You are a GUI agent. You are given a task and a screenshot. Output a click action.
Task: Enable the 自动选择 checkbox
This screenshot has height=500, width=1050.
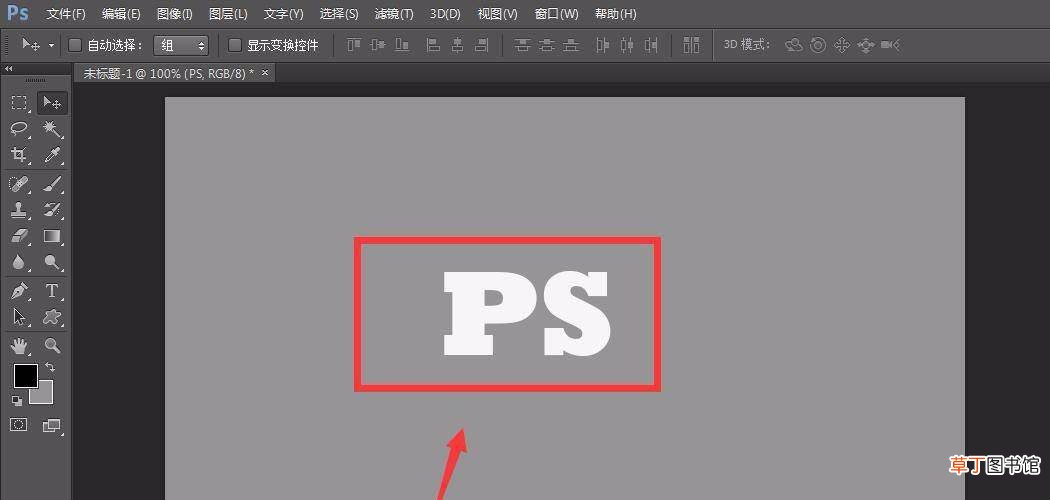(75, 45)
